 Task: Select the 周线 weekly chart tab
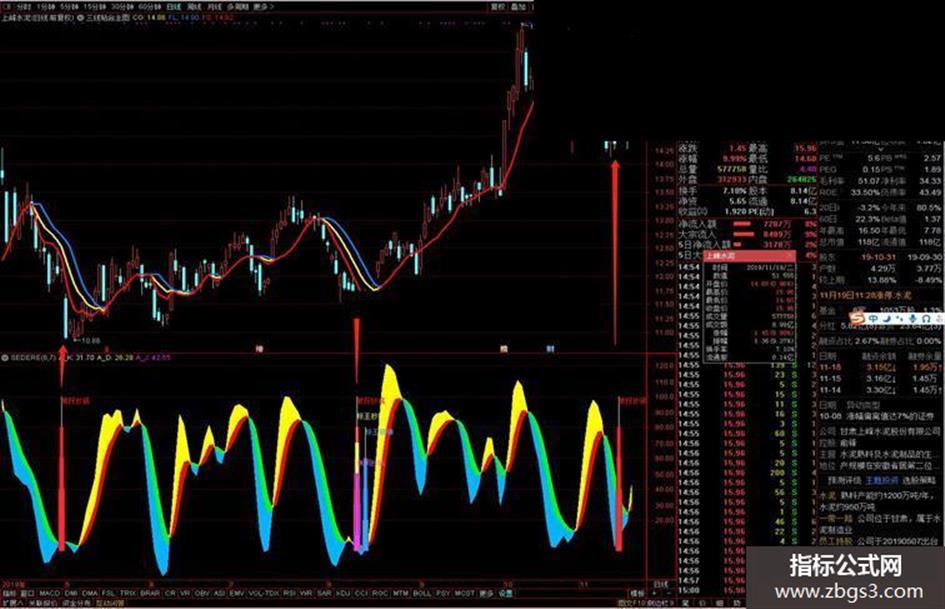[195, 7]
